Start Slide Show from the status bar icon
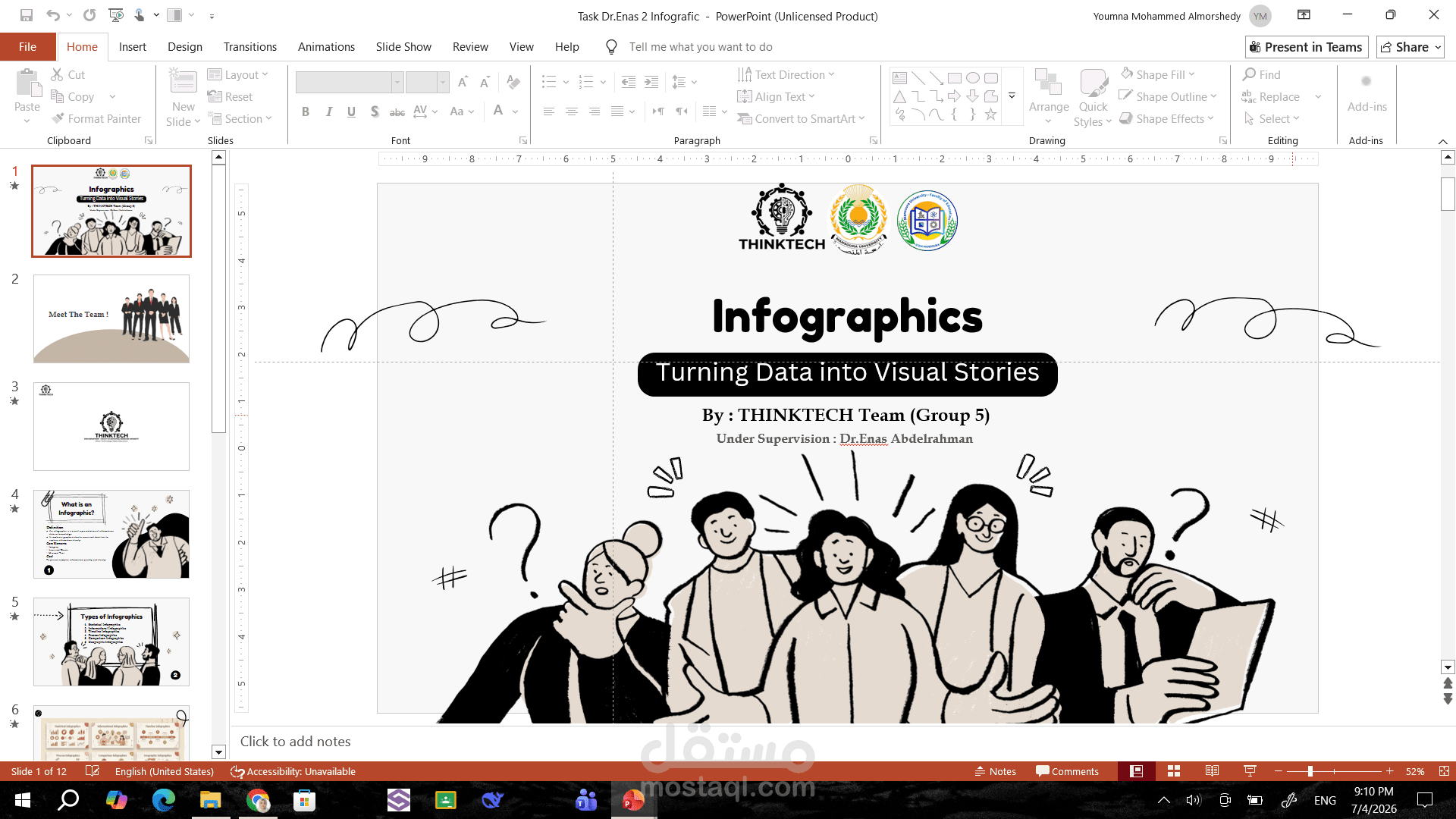 [1250, 771]
